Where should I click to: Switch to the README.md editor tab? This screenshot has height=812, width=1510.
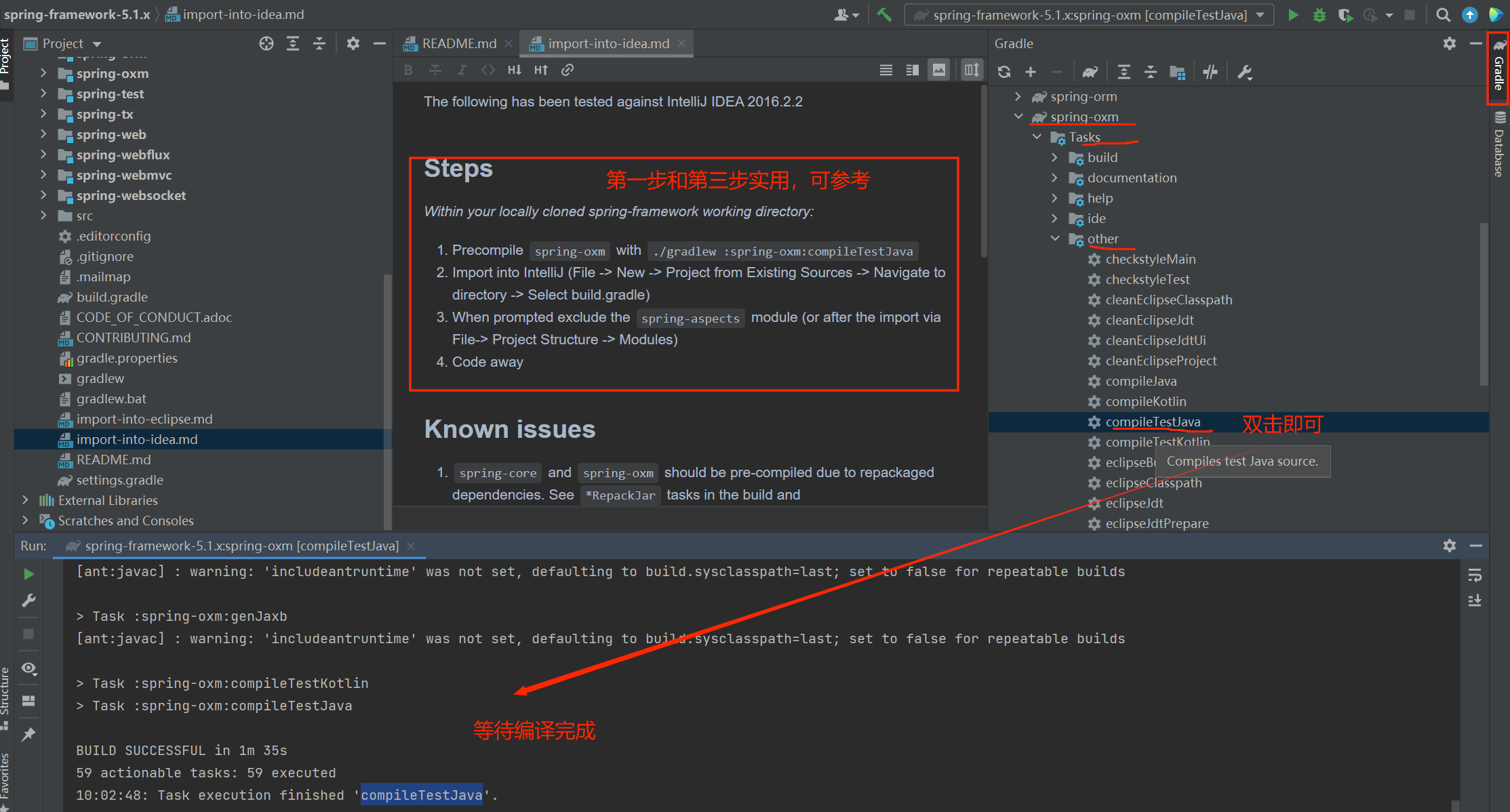tap(458, 44)
